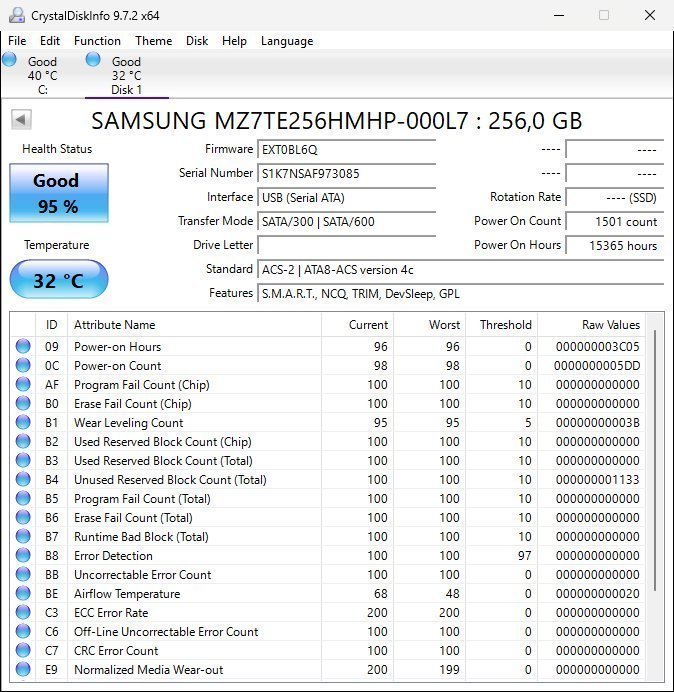
Task: Click status orb for Runtime Bad Block
Action: pyautogui.click(x=23, y=536)
